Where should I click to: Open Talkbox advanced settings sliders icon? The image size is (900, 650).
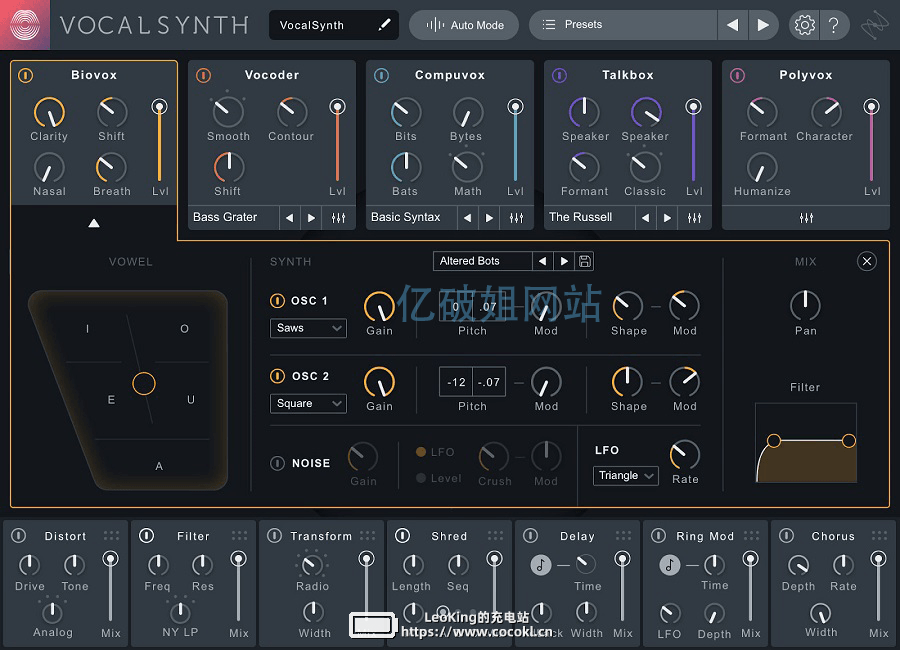pyautogui.click(x=694, y=218)
